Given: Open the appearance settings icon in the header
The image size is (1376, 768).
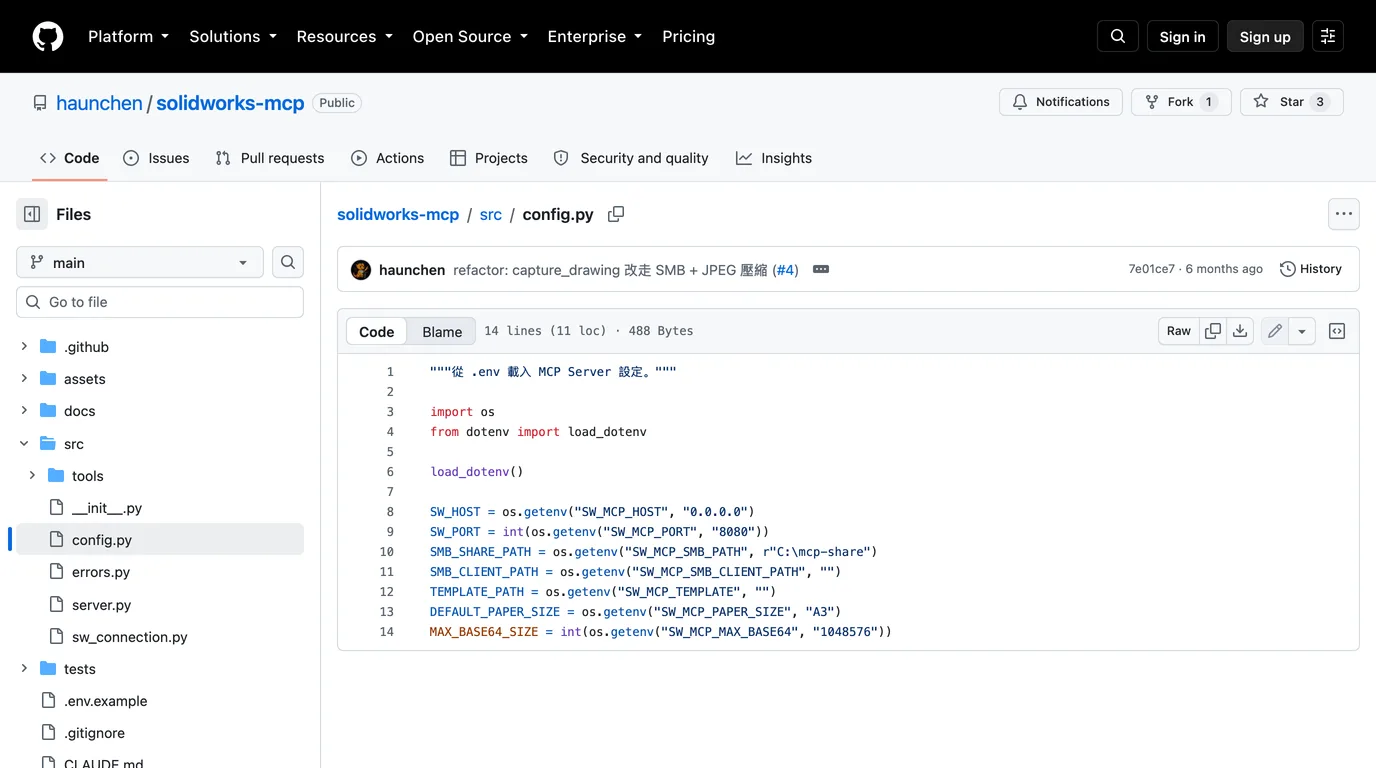Looking at the screenshot, I should tap(1328, 37).
